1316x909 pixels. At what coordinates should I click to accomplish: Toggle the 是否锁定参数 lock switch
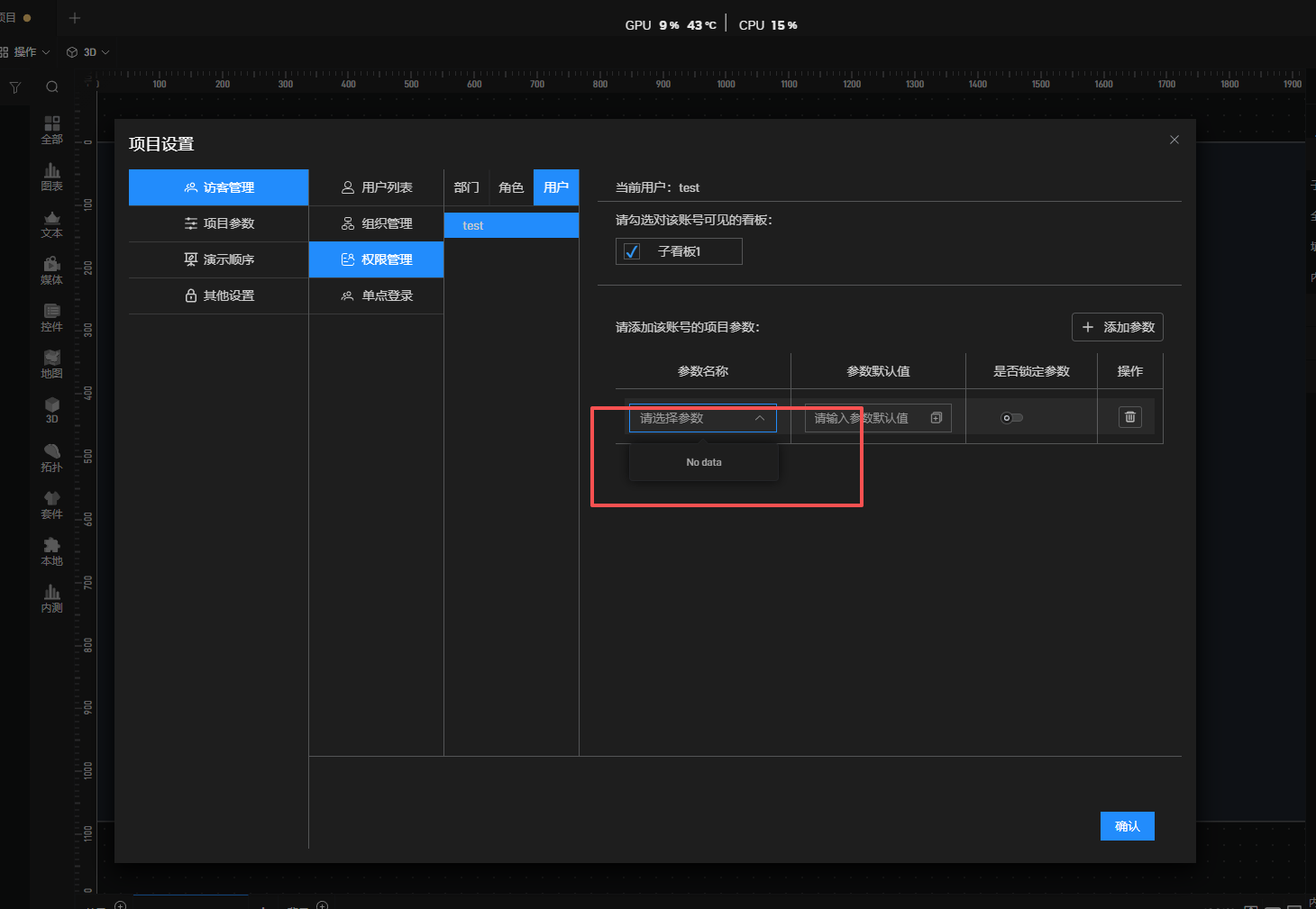point(1011,418)
